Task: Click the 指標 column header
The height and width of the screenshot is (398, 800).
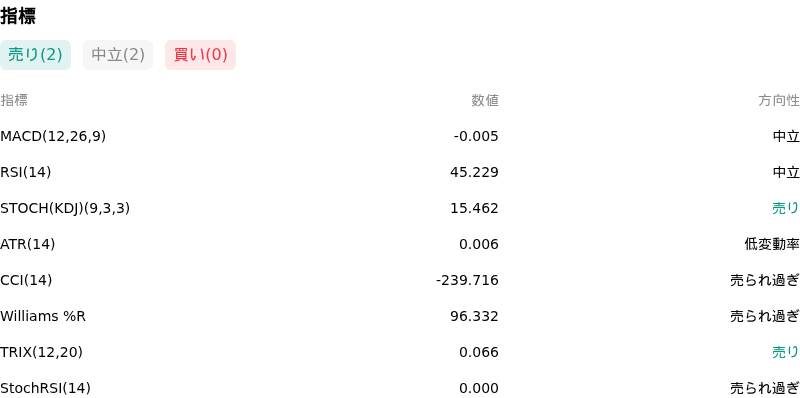Action: tap(14, 101)
